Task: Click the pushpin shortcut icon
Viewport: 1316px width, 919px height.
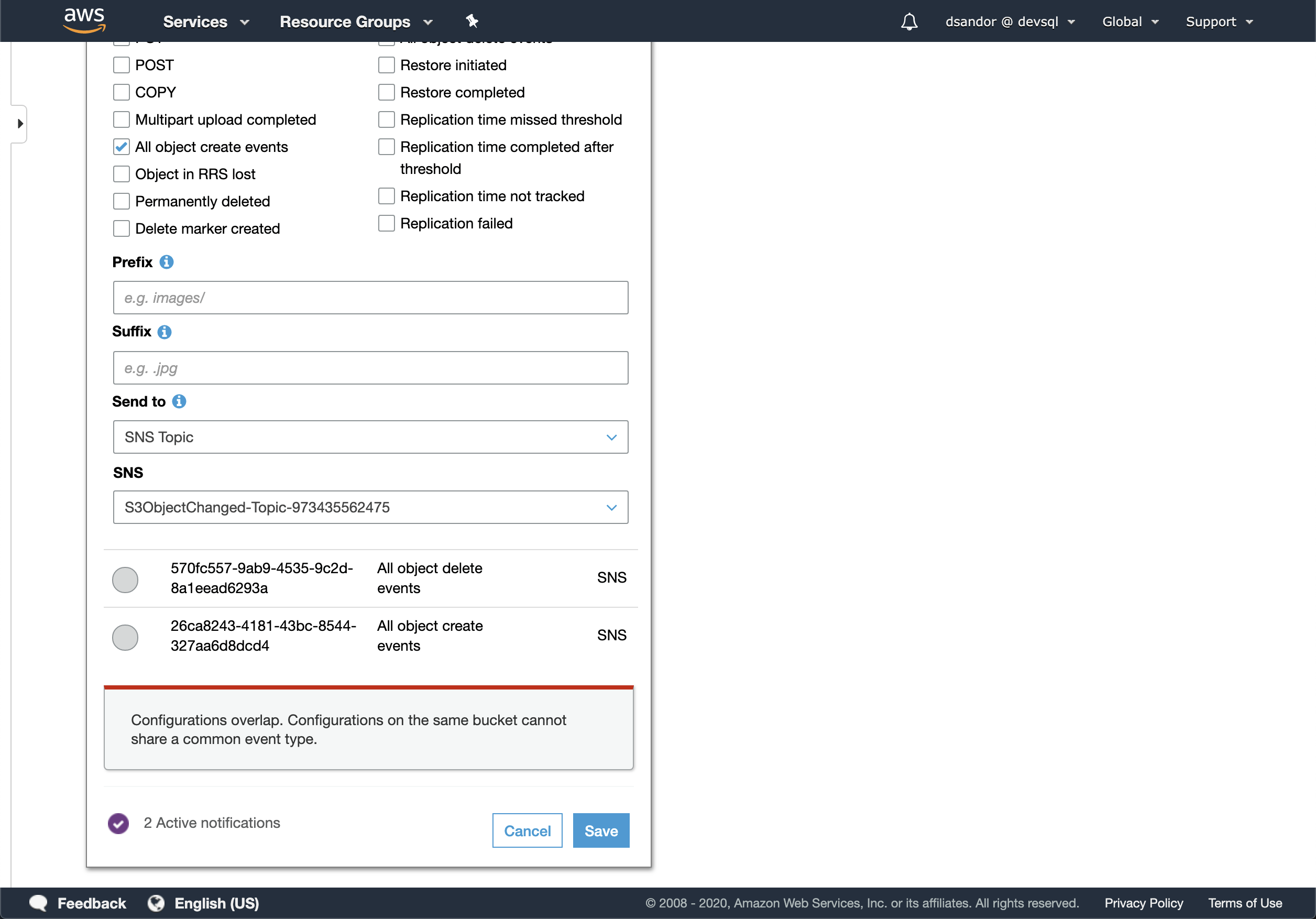Action: click(471, 21)
